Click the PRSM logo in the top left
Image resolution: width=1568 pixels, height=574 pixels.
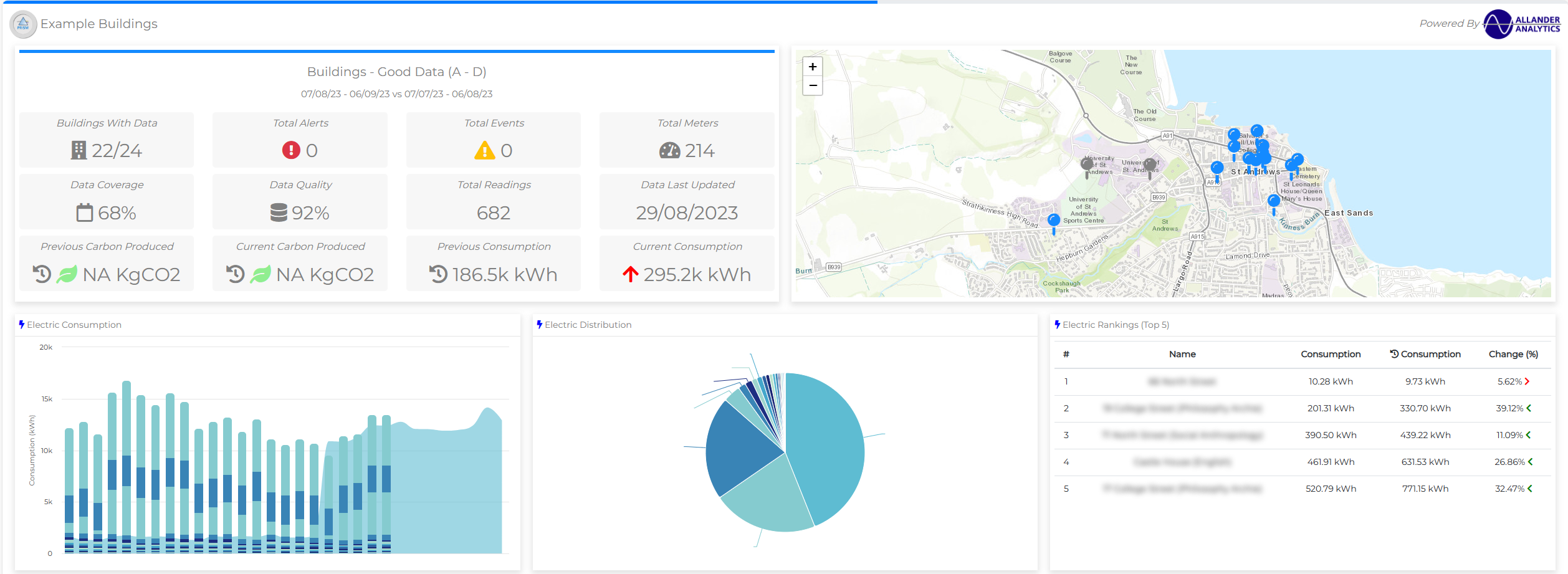[23, 23]
